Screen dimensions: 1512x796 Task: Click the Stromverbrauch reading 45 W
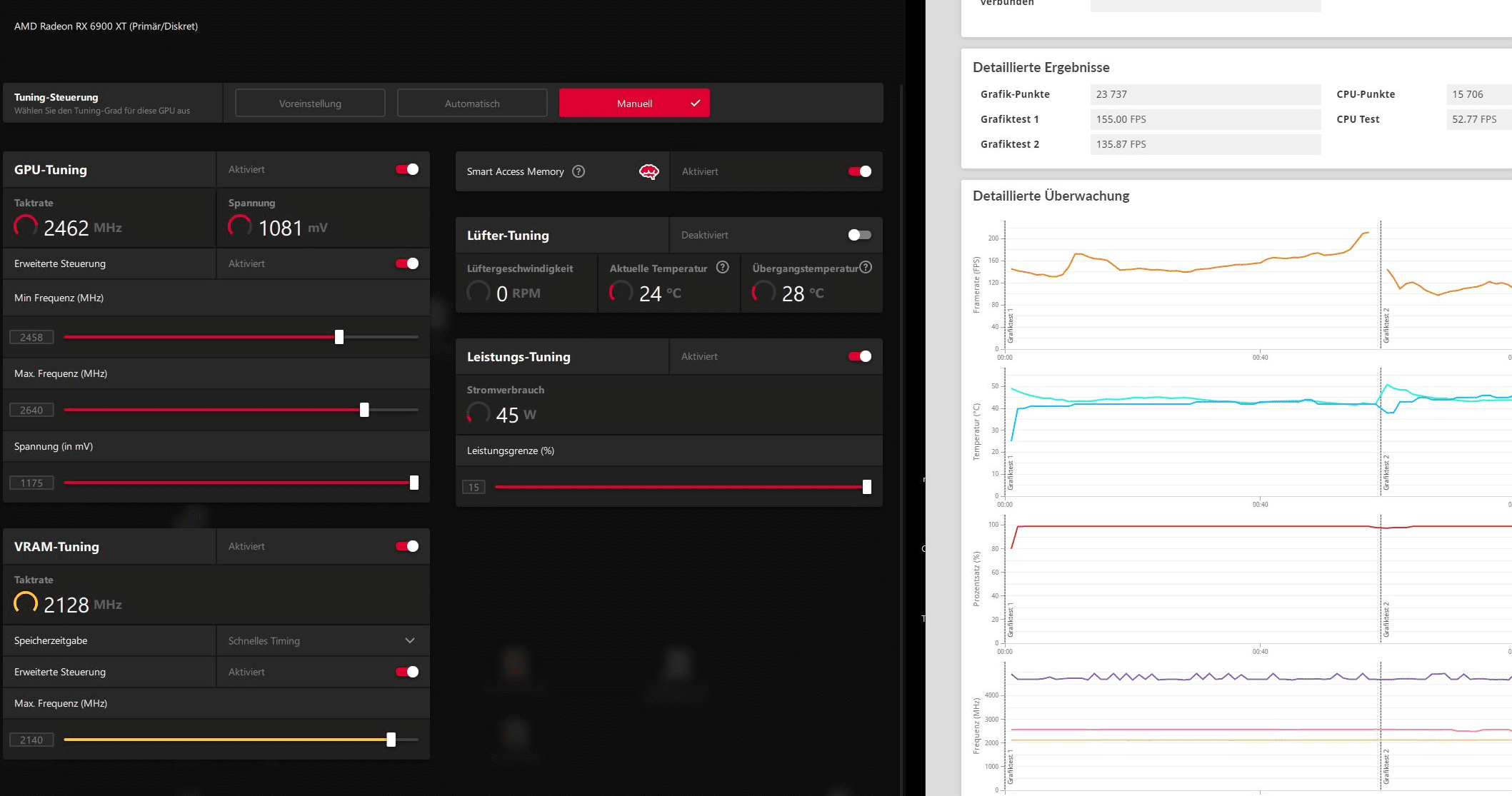coord(516,415)
